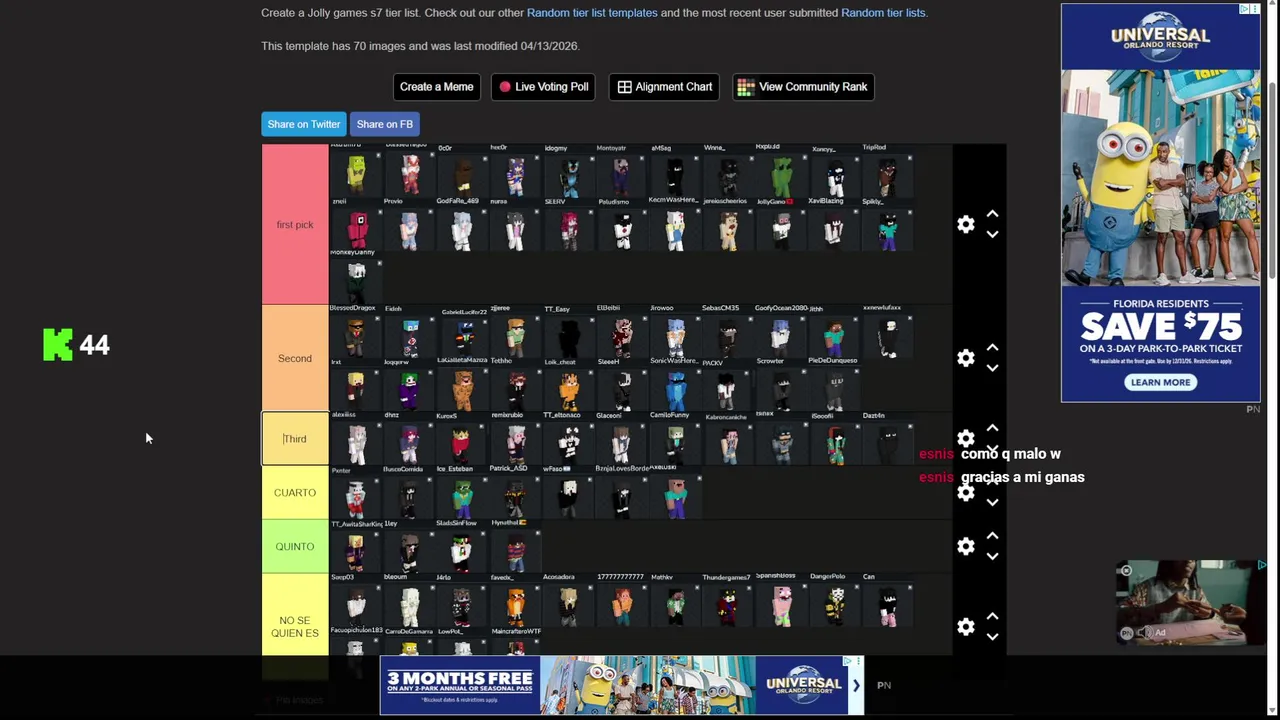Viewport: 1280px width, 720px height.
Task: Click Learn More in the Universal ad
Action: (1160, 382)
